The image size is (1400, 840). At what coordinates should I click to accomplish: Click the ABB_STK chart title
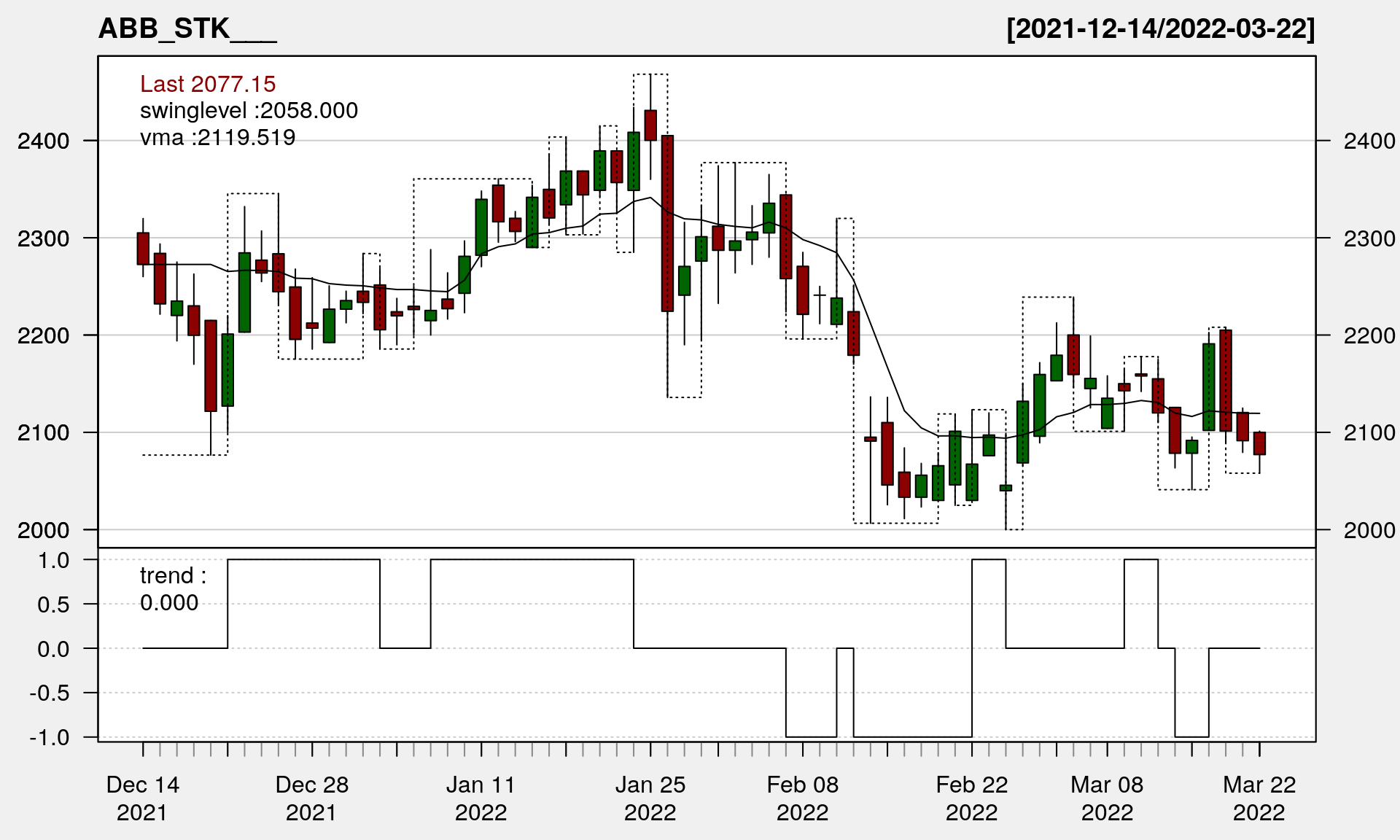point(187,29)
